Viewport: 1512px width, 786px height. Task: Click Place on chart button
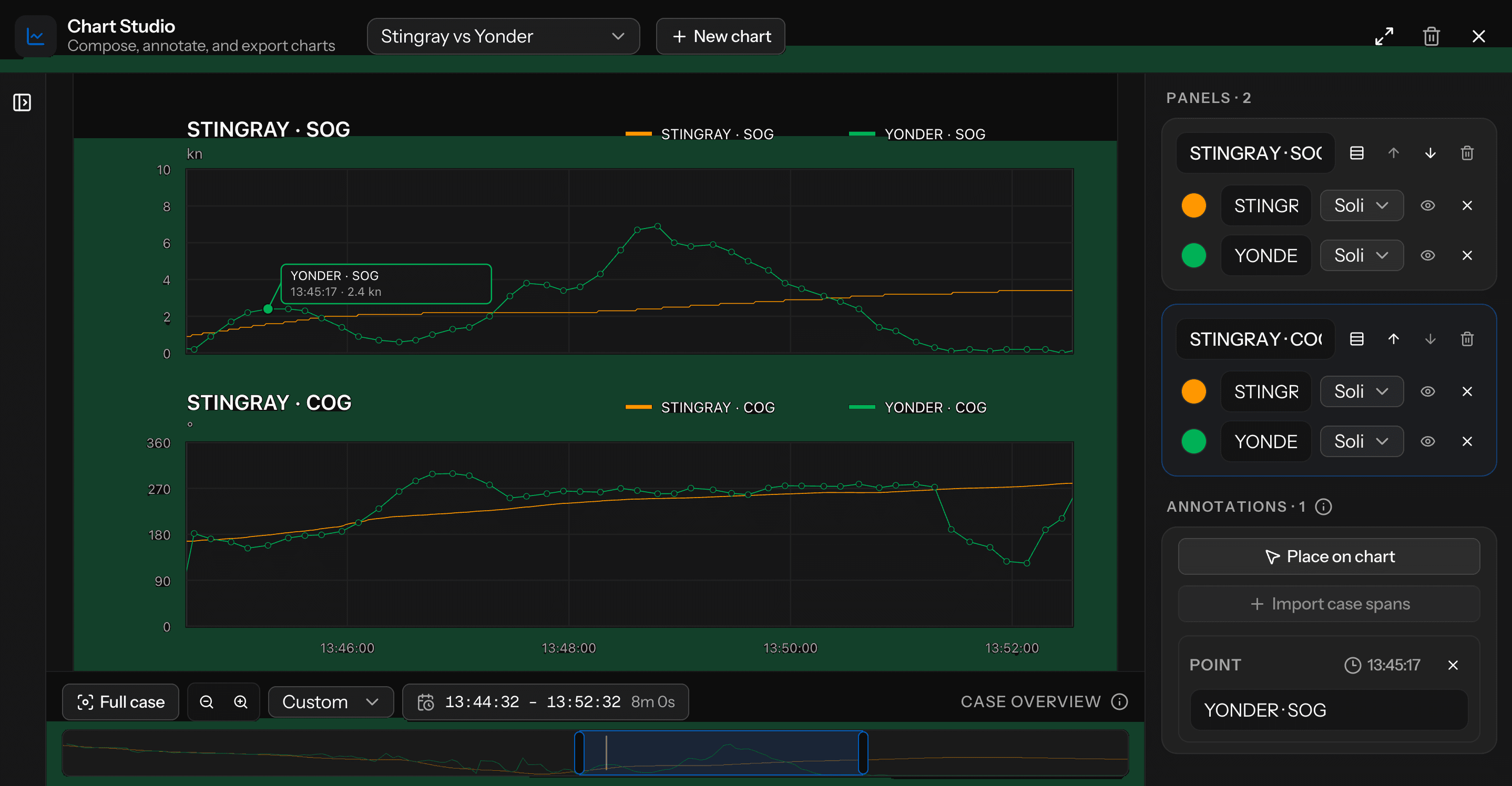[x=1329, y=556]
